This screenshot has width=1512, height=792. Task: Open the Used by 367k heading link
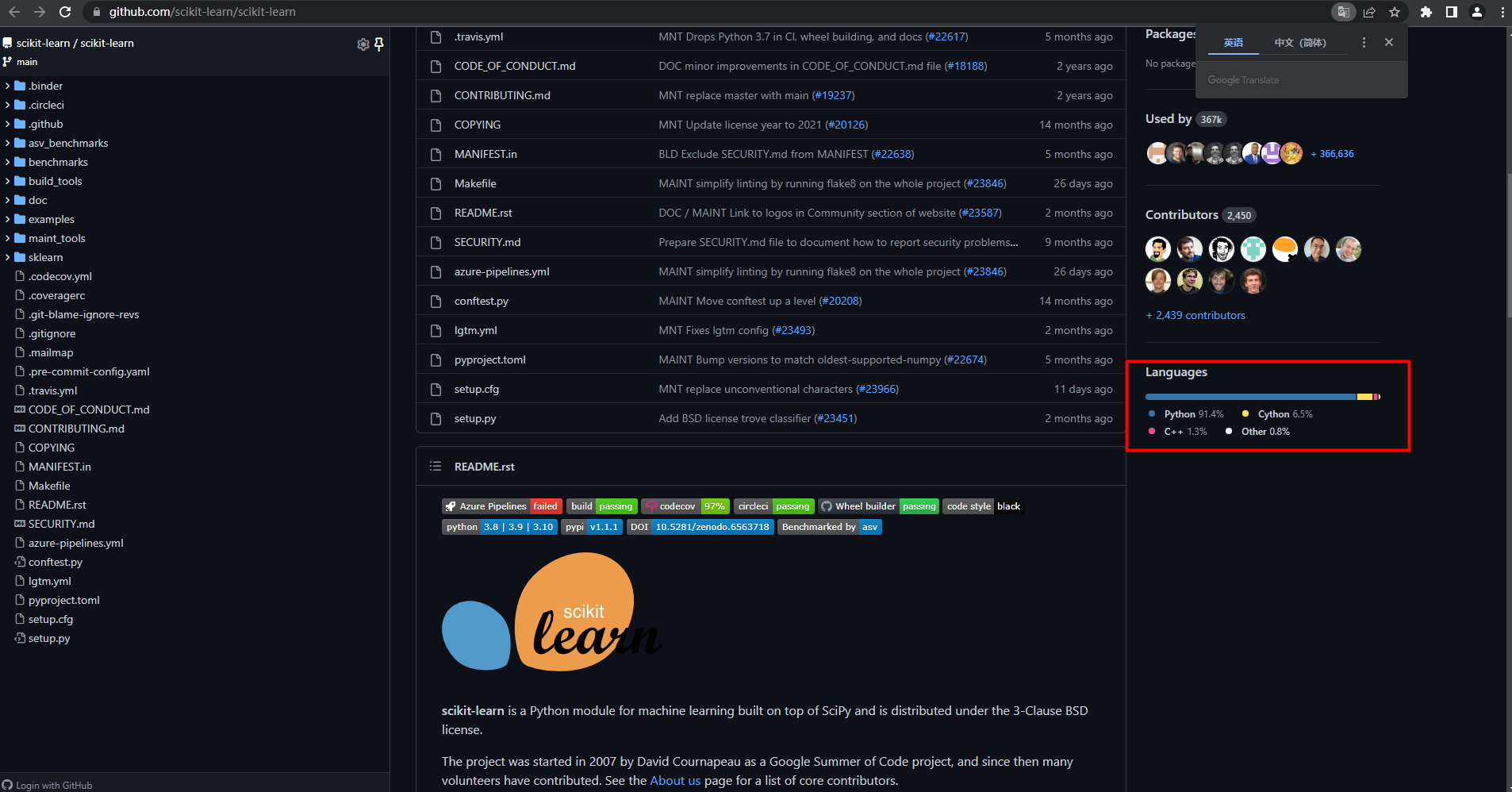tap(1186, 119)
